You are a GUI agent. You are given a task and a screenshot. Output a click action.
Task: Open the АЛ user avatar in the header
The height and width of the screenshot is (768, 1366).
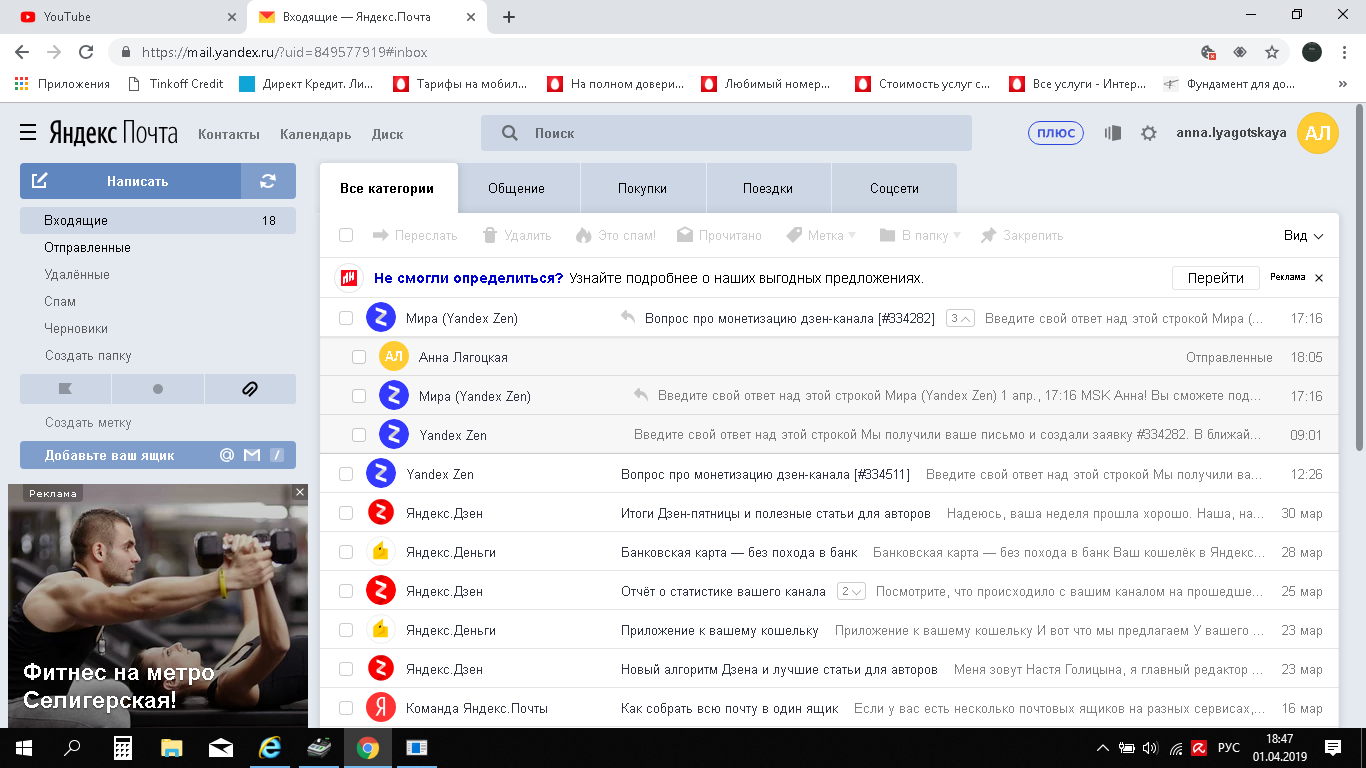tap(1317, 134)
